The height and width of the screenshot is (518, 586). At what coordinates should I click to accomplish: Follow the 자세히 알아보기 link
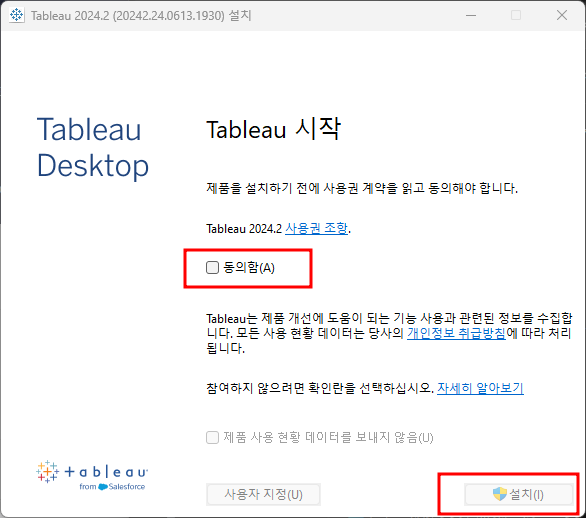pyautogui.click(x=480, y=388)
